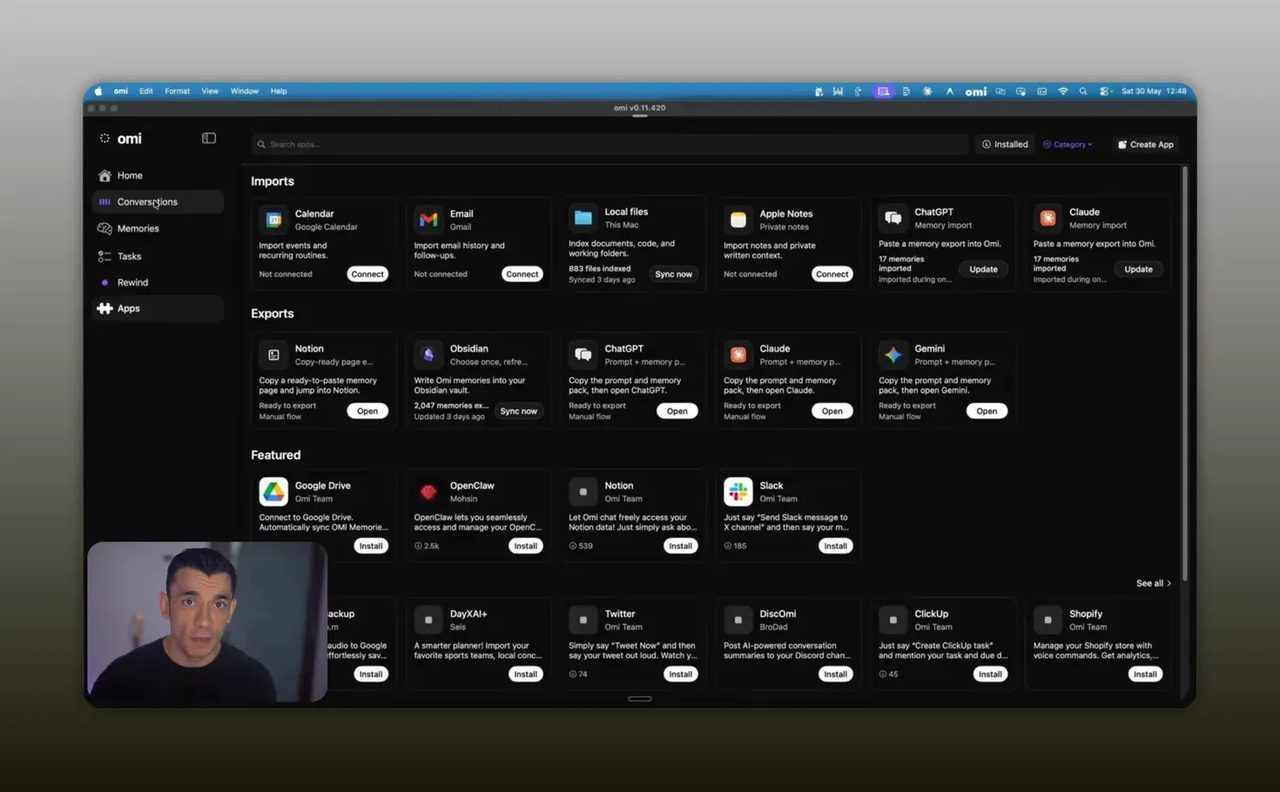Sync now the Obsidian export
Image resolution: width=1280 pixels, height=792 pixels.
pyautogui.click(x=518, y=411)
